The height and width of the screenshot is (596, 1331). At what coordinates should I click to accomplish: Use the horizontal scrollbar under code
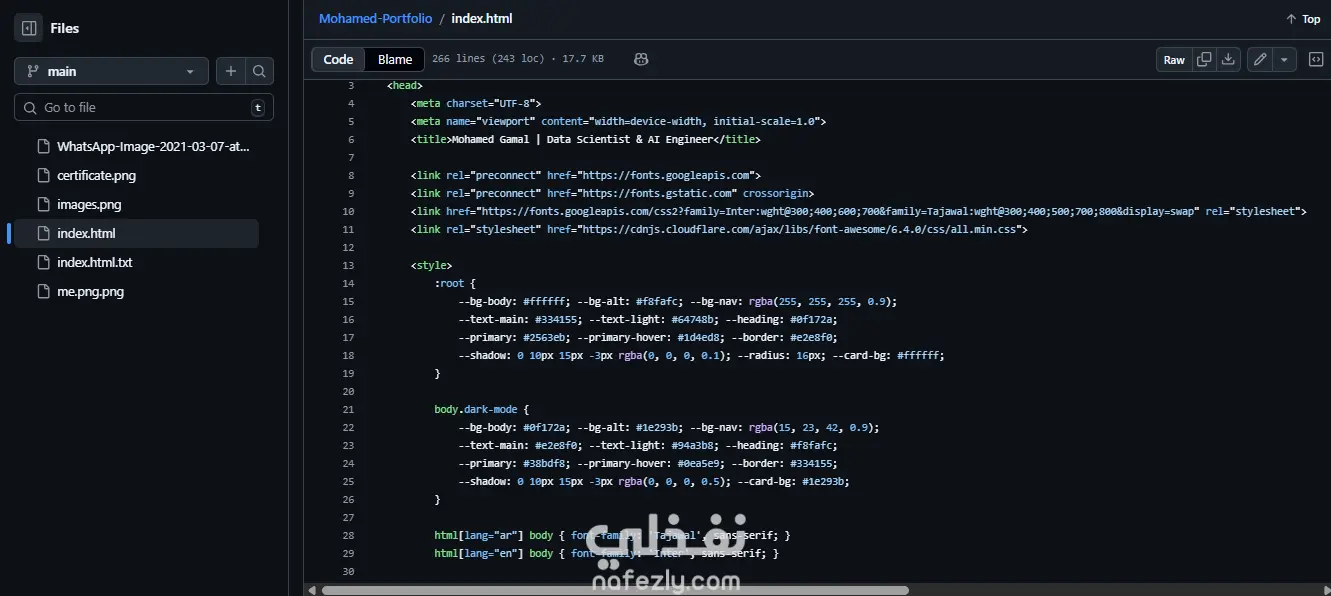point(615,590)
